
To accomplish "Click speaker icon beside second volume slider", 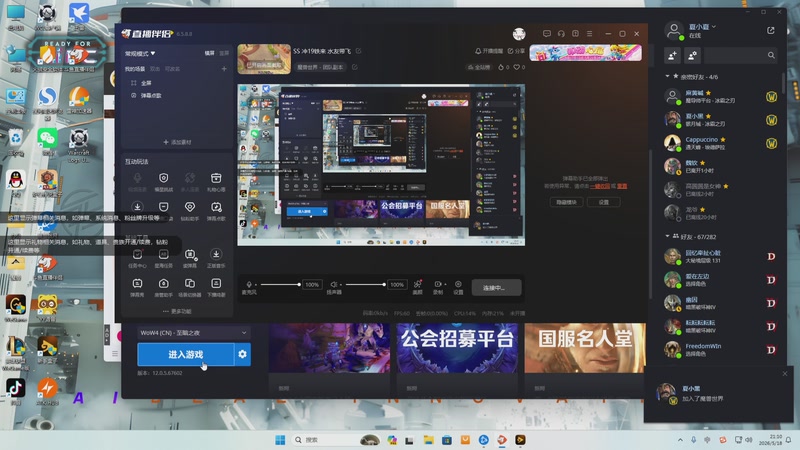I will [334, 284].
